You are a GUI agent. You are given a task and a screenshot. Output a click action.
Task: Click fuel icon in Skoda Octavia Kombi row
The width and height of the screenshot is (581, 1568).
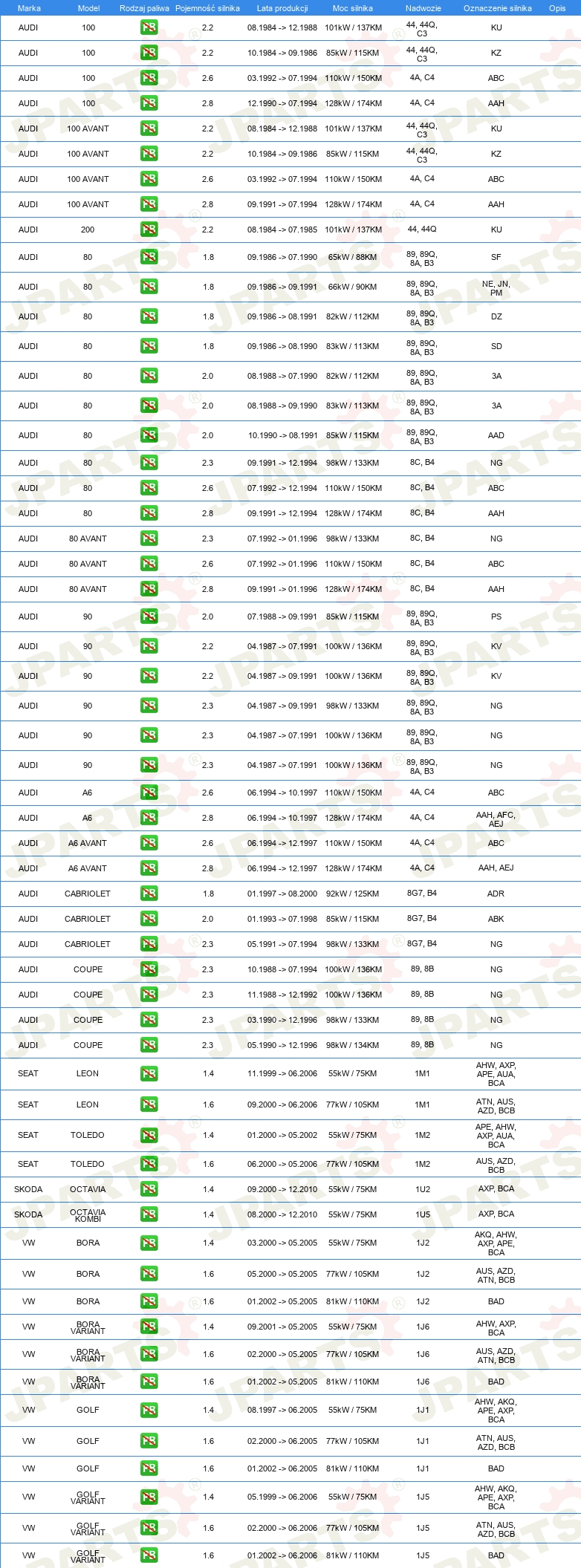(149, 1214)
